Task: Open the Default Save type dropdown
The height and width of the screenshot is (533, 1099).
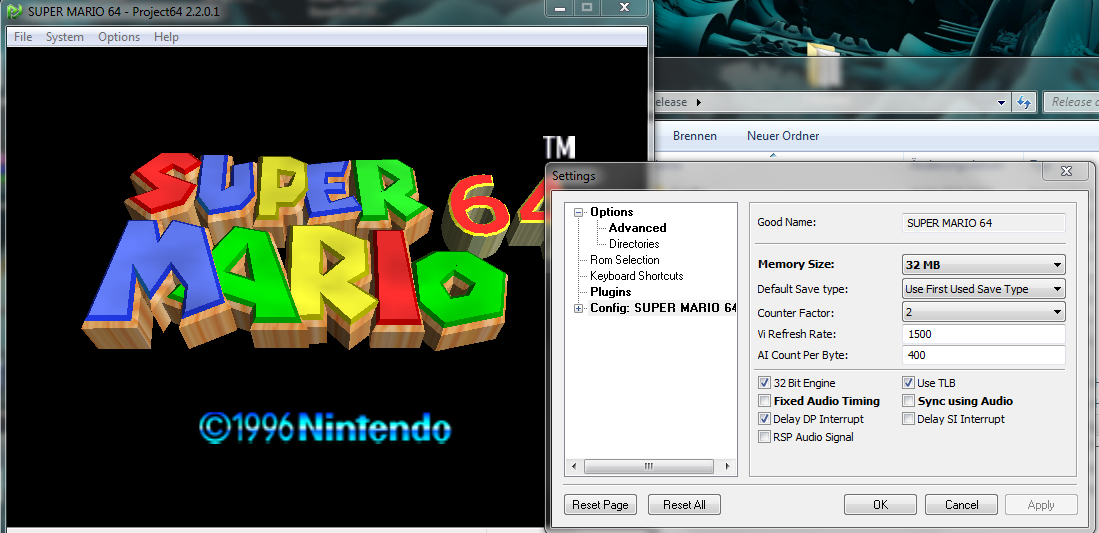Action: point(983,289)
